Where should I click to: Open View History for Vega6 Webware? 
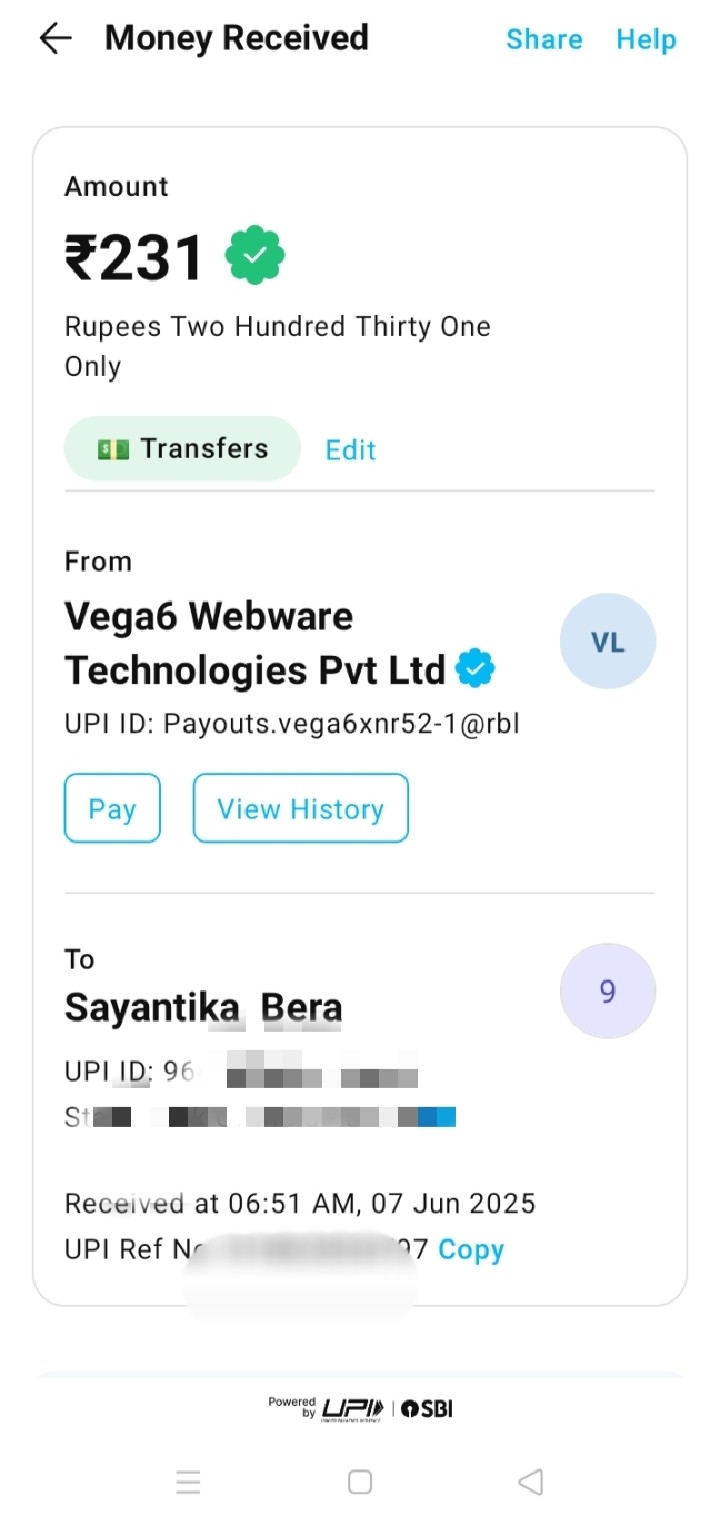(x=300, y=808)
